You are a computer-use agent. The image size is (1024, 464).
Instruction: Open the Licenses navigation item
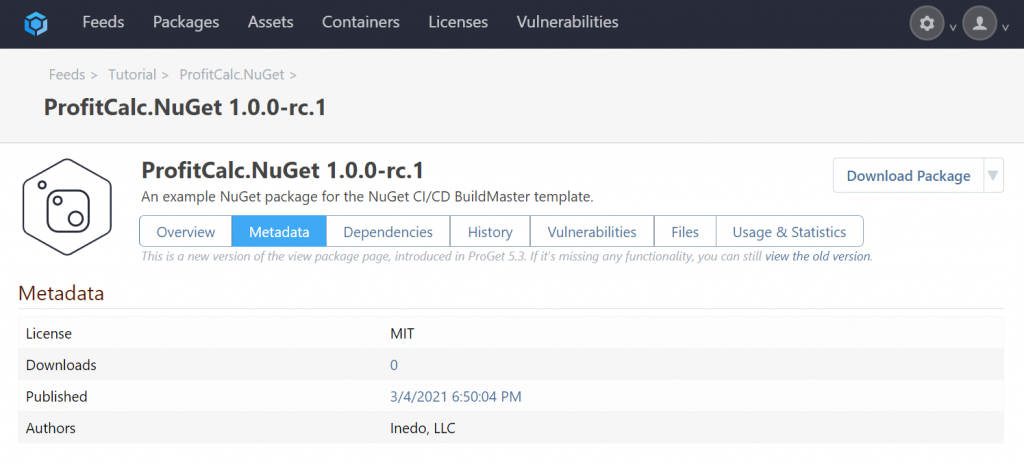tap(458, 22)
